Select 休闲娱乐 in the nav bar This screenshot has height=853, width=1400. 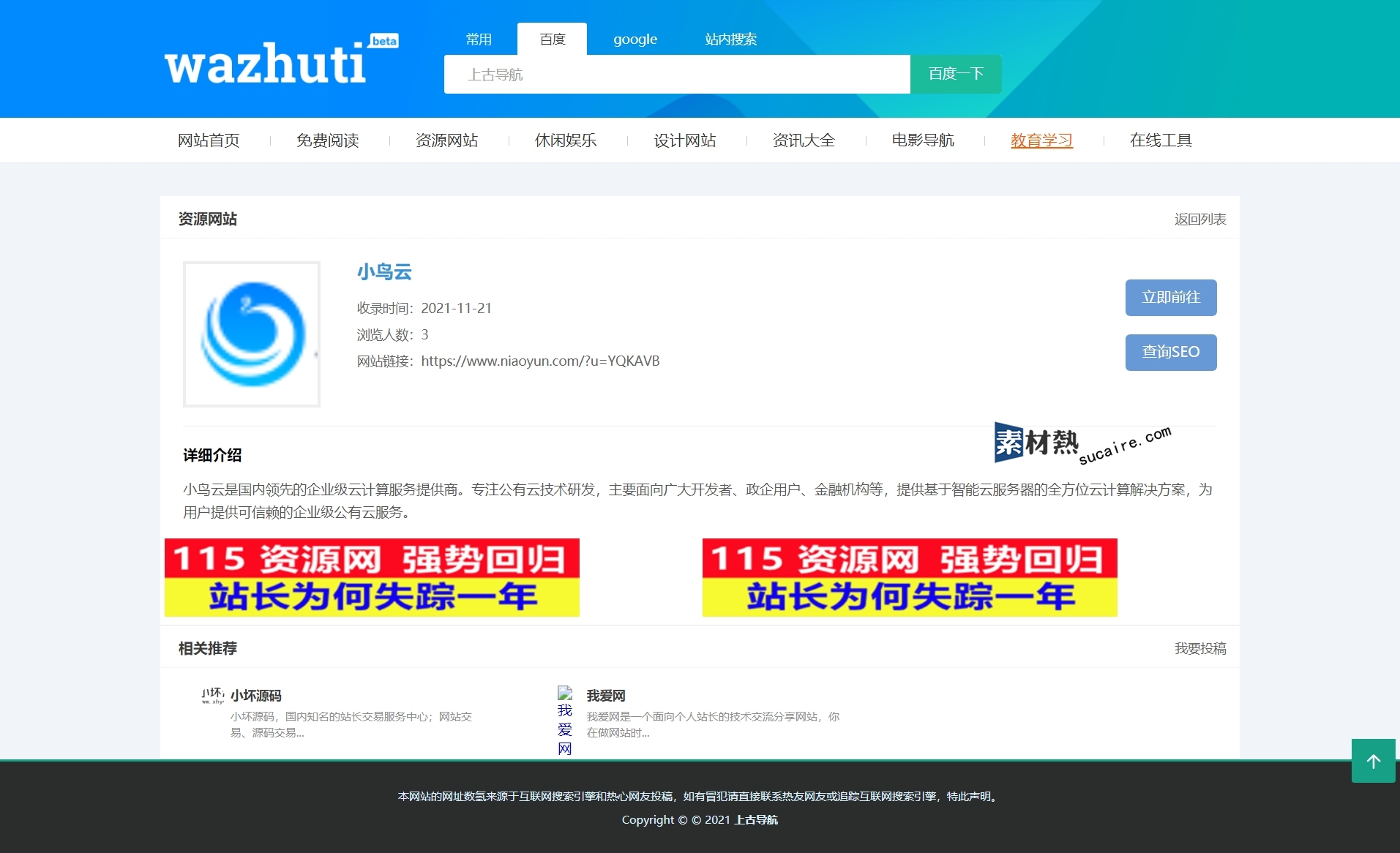coord(566,140)
